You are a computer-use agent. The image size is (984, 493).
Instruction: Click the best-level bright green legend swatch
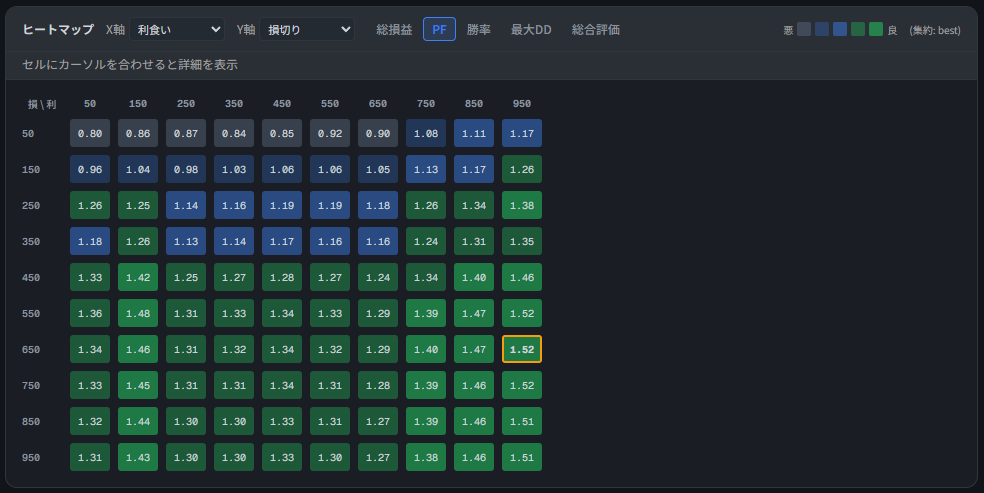(x=876, y=29)
